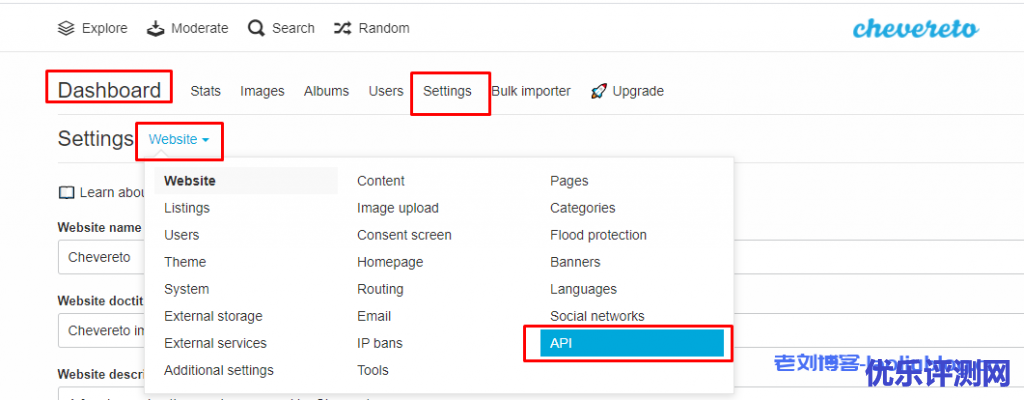Select External storage menu entry
Viewport: 1024px width, 400px height.
tap(213, 316)
